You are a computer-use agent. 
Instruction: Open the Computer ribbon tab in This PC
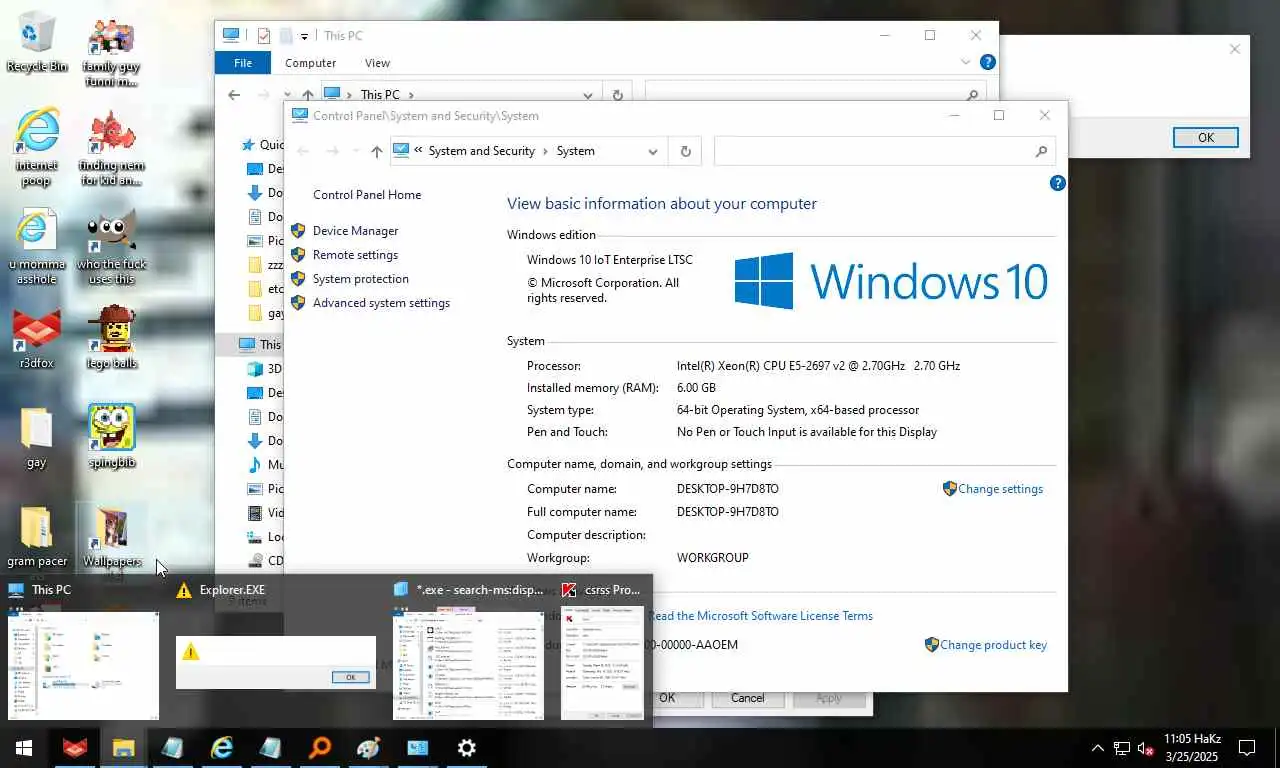310,63
